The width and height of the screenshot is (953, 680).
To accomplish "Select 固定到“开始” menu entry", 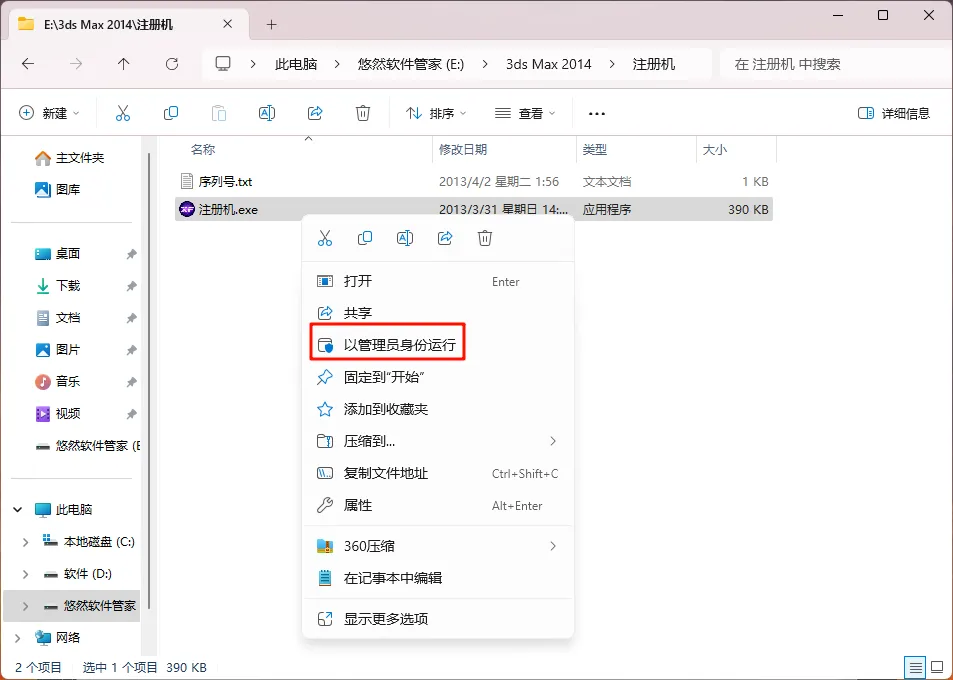I will click(438, 377).
